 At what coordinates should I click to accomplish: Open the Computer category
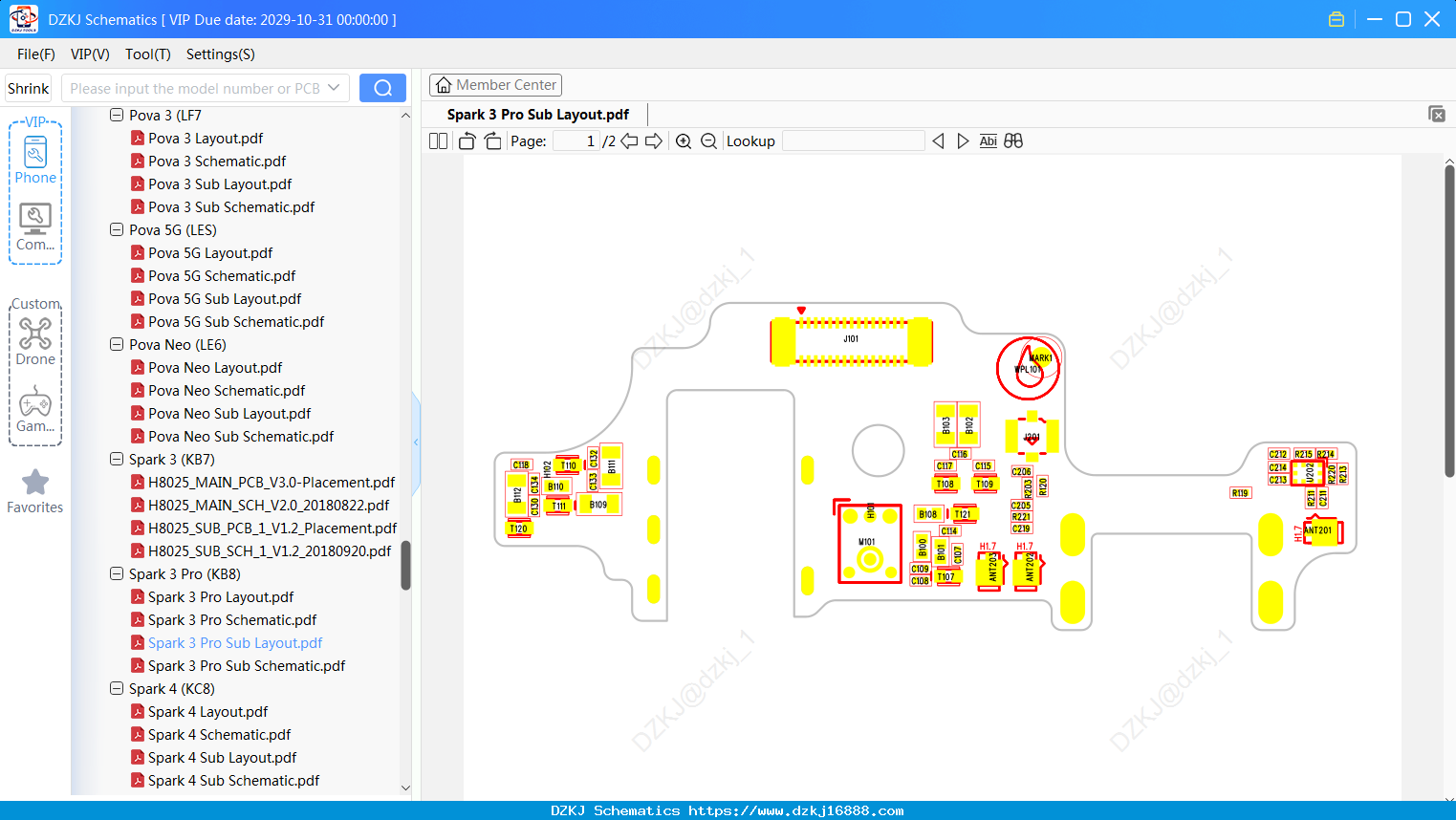(x=35, y=227)
